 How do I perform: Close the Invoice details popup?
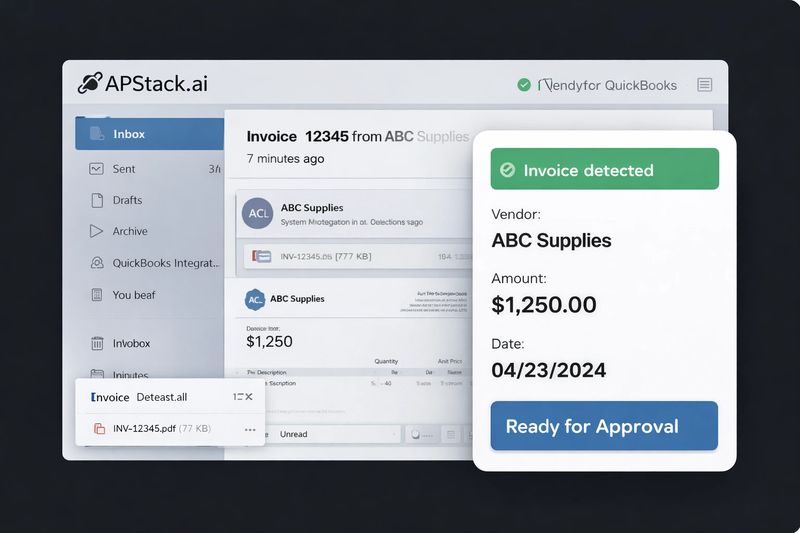click(249, 397)
